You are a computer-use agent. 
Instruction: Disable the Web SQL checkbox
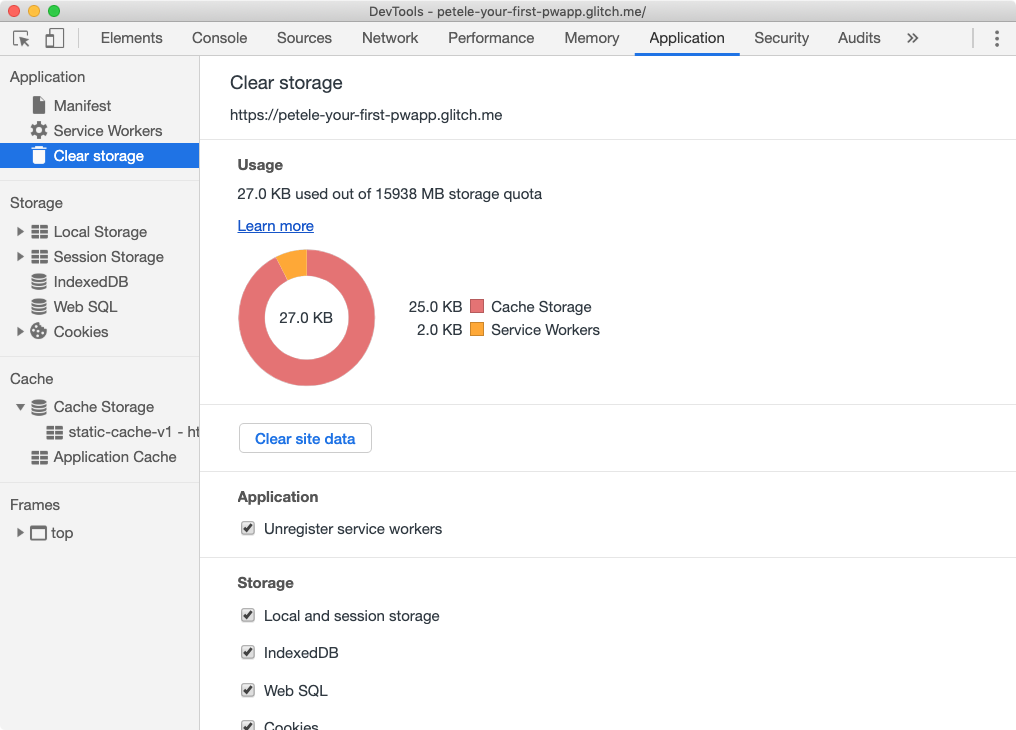(x=248, y=690)
